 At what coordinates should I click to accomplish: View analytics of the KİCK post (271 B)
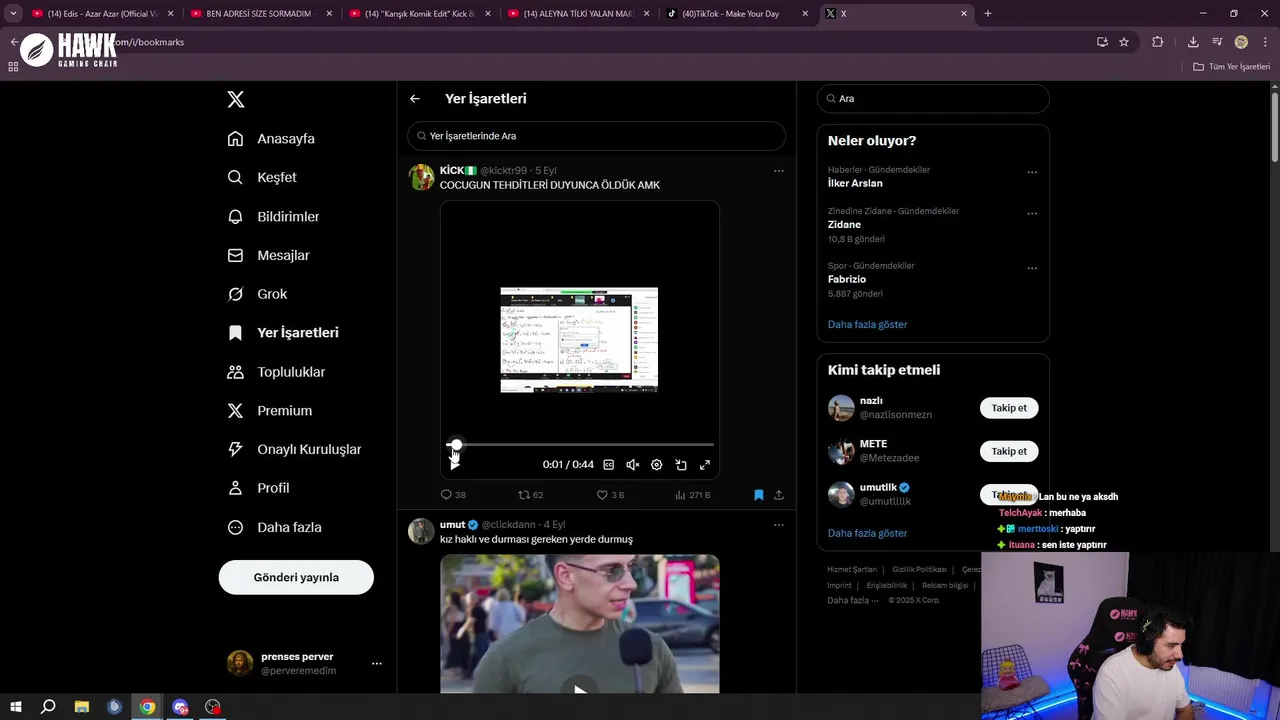pos(692,495)
